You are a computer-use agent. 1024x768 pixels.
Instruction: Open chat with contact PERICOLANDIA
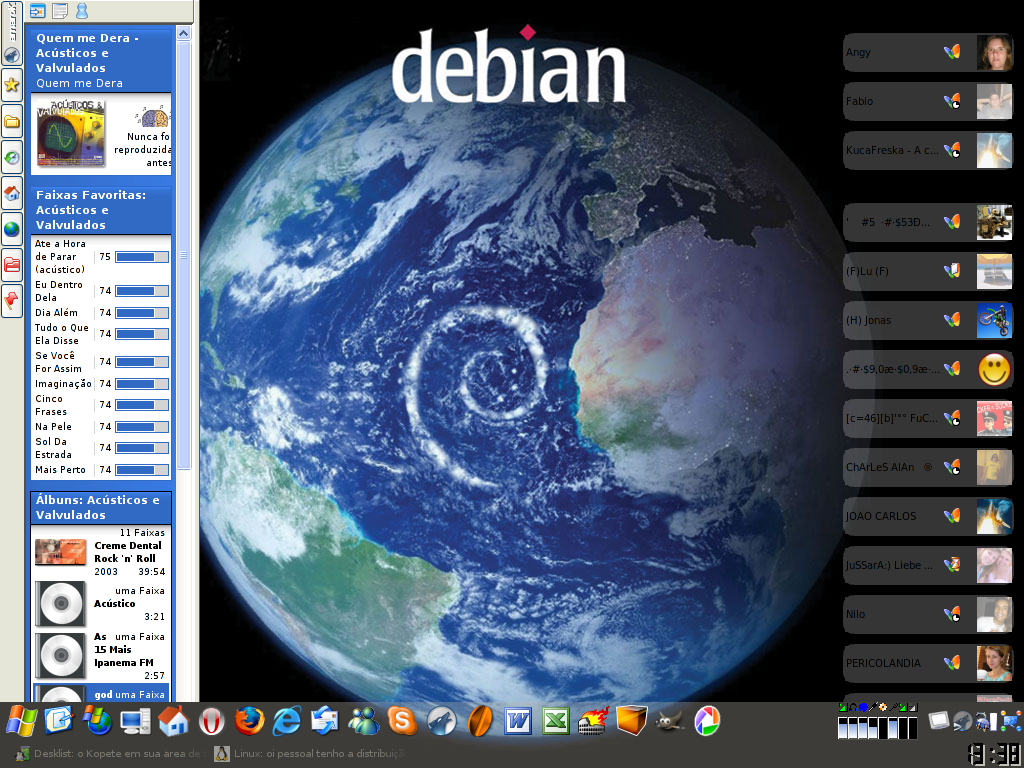pos(928,663)
